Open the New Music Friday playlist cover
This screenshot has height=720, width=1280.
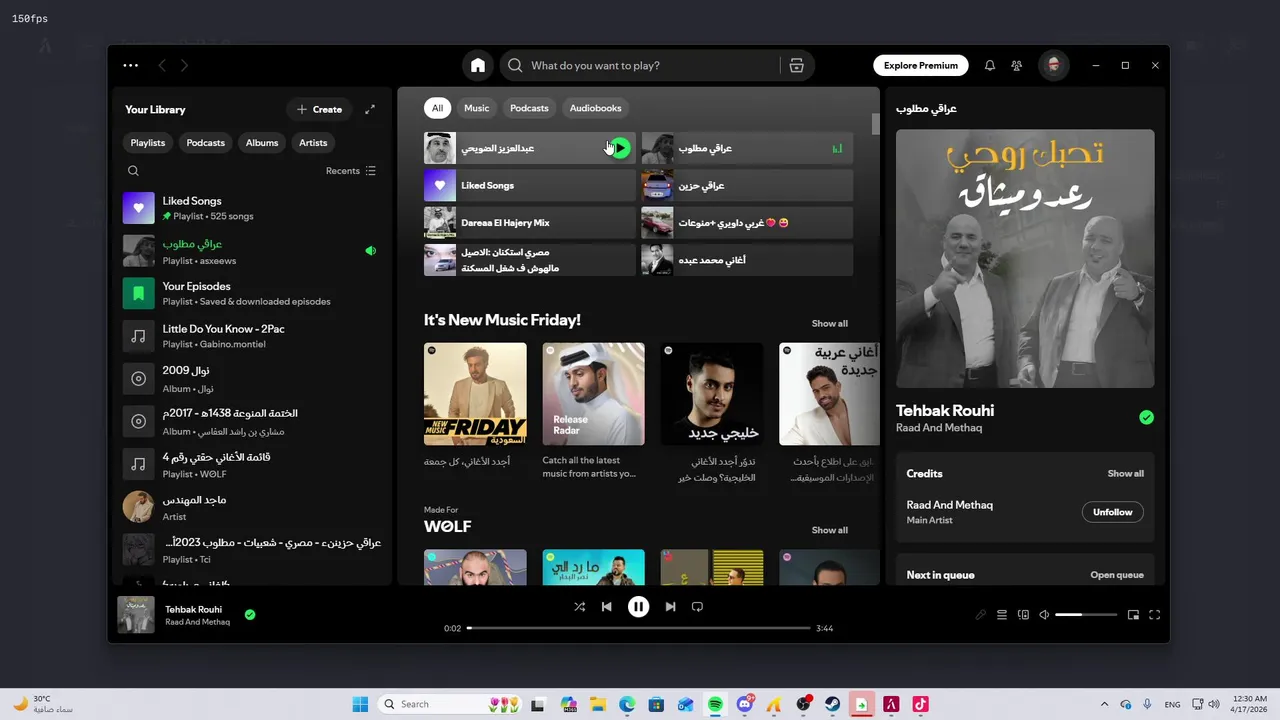tap(475, 394)
